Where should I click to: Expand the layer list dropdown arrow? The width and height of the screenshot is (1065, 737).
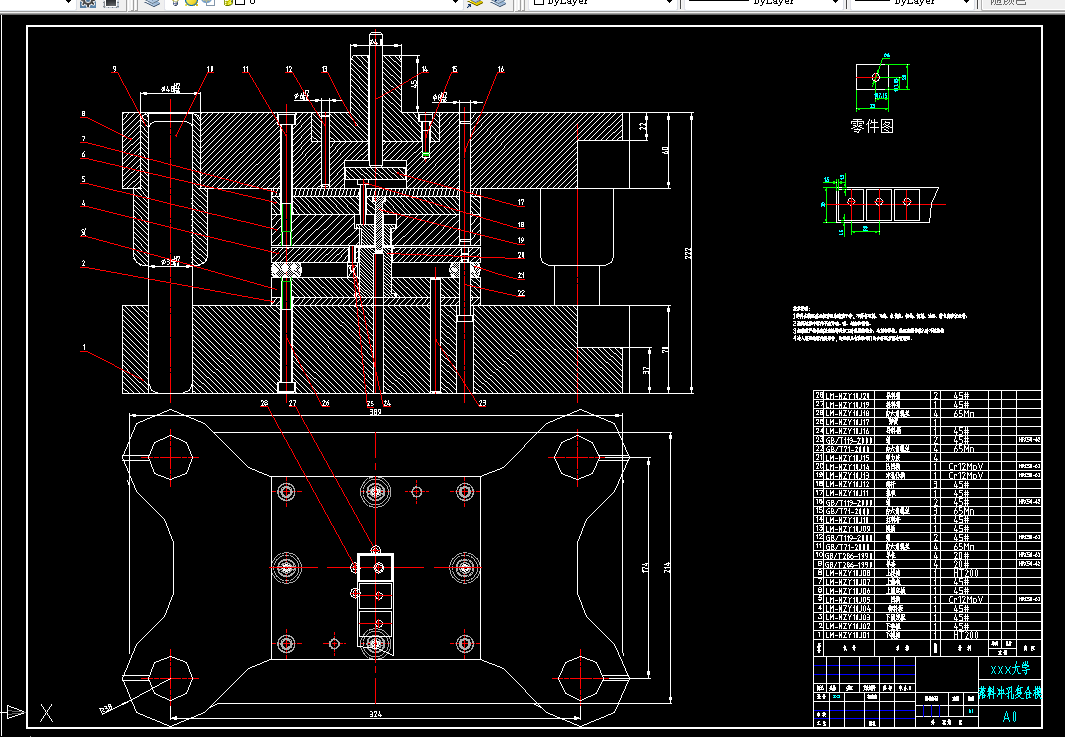click(456, 3)
